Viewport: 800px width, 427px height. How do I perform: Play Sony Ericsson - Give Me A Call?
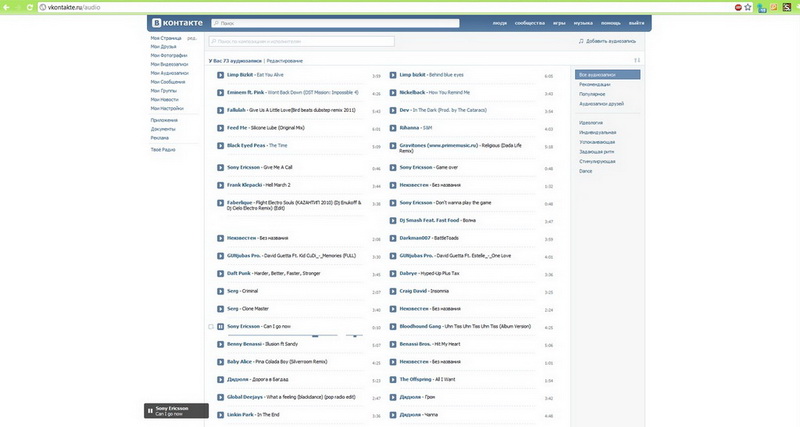[x=220, y=167]
